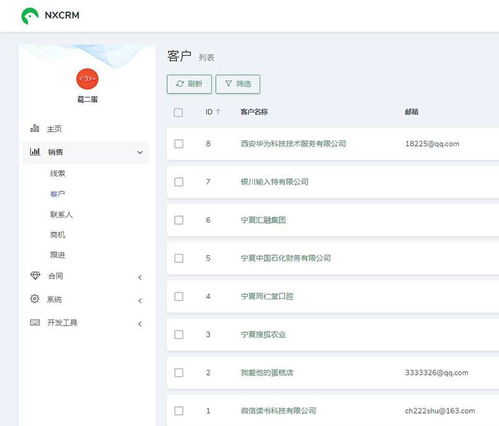This screenshot has width=499, height=426.
Task: Click the 刷新 refresh button
Action: (x=189, y=84)
